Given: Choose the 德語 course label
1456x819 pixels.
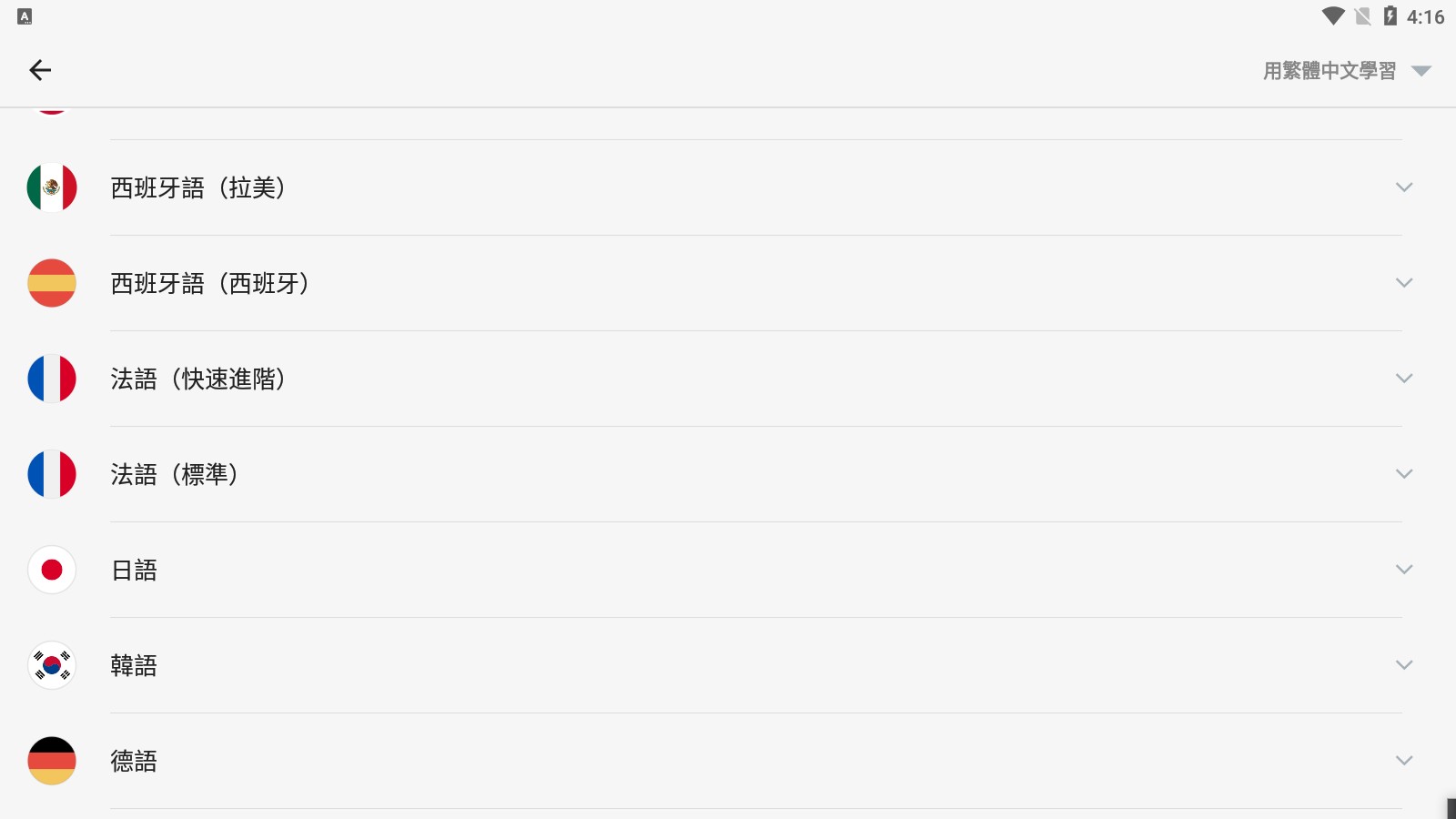Looking at the screenshot, I should tap(134, 762).
